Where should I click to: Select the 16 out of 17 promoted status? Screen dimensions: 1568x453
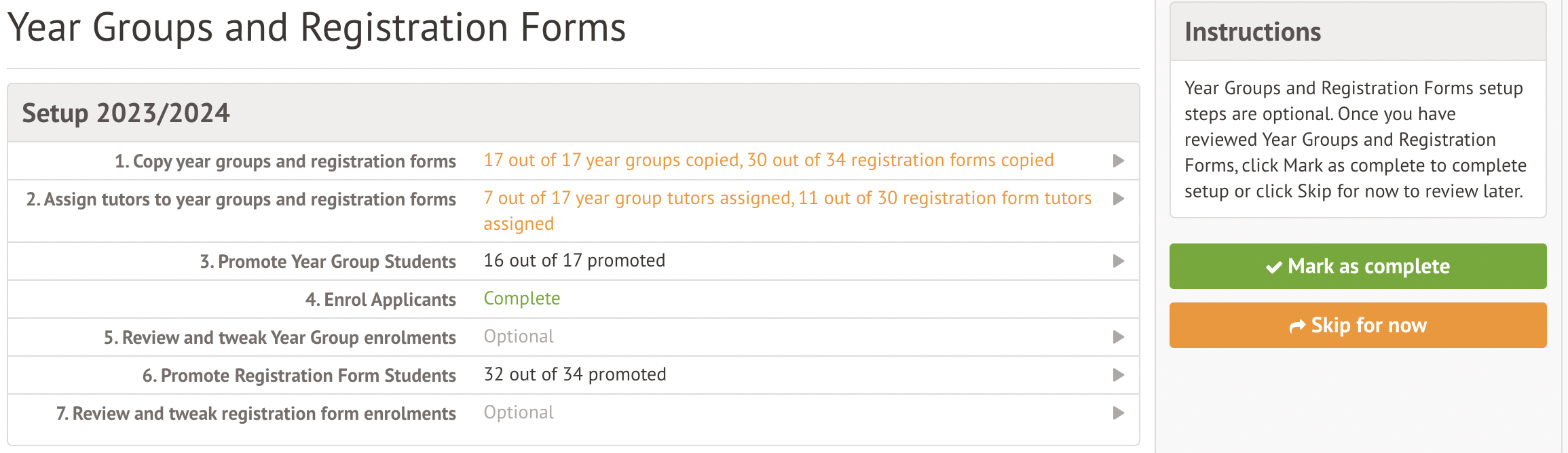click(x=574, y=261)
